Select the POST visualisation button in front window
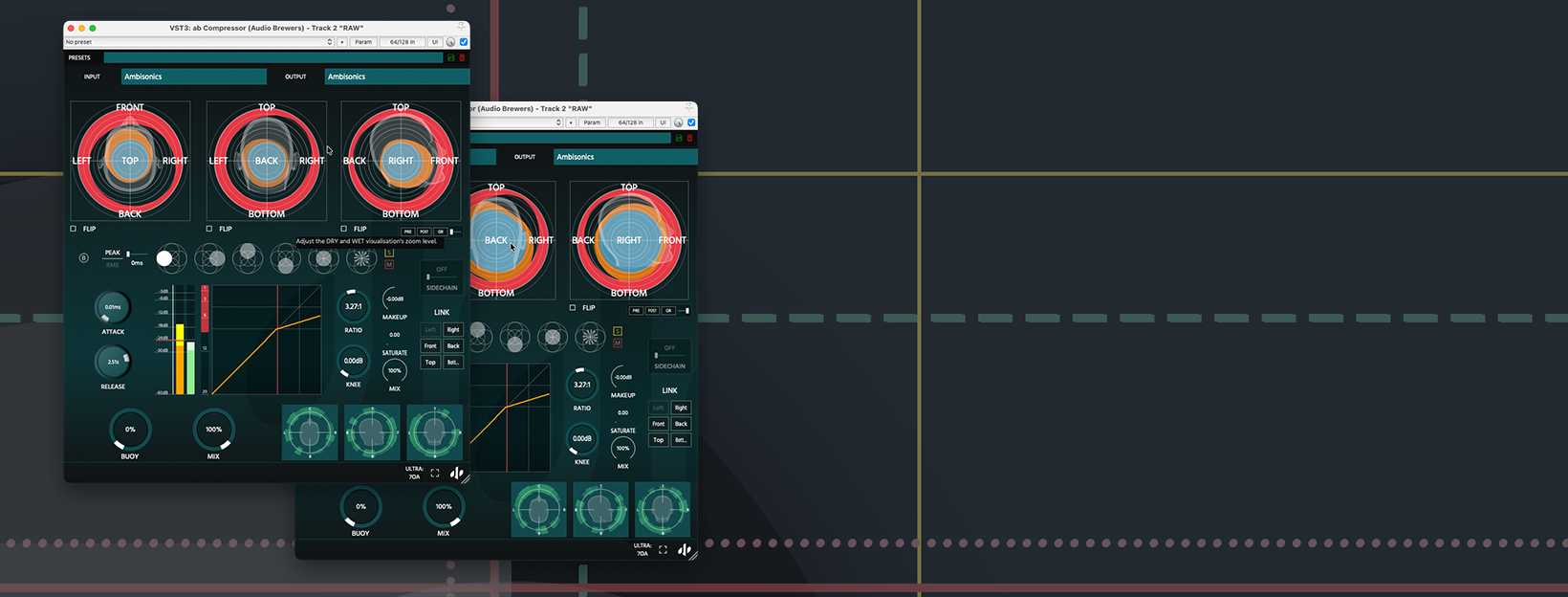 (x=425, y=232)
